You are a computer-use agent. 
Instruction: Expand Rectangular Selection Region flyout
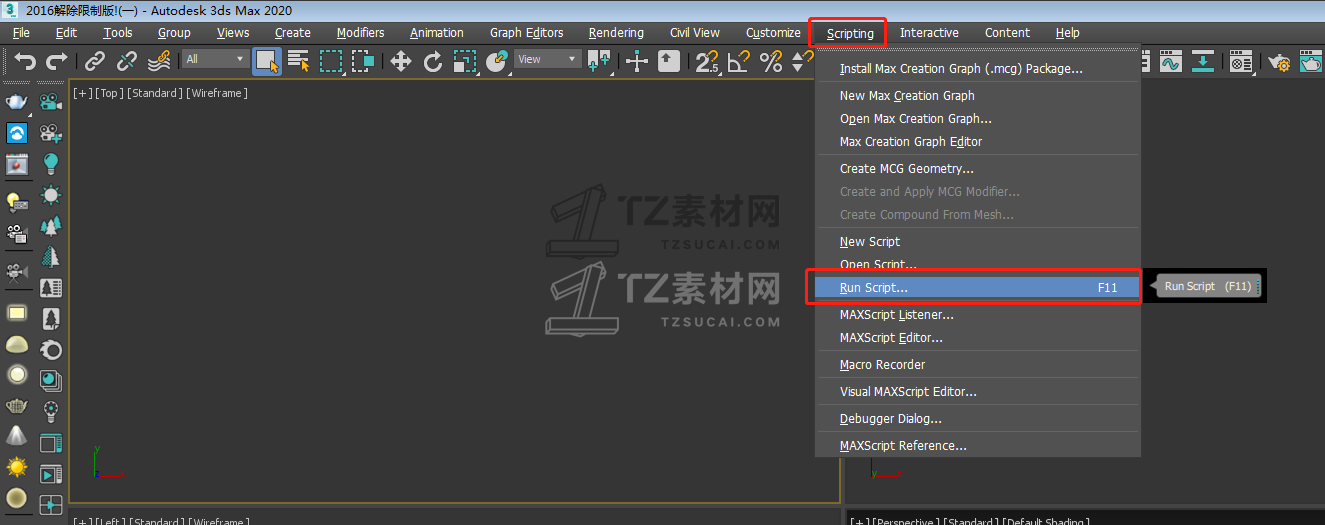coord(331,61)
